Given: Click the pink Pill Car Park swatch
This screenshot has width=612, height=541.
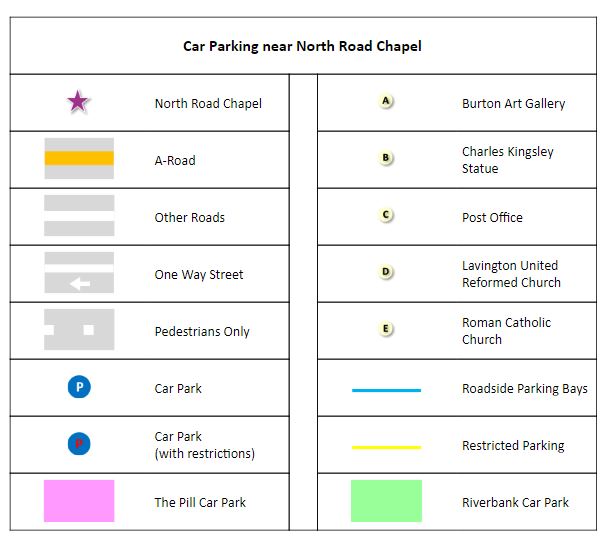Looking at the screenshot, I should click(79, 501).
